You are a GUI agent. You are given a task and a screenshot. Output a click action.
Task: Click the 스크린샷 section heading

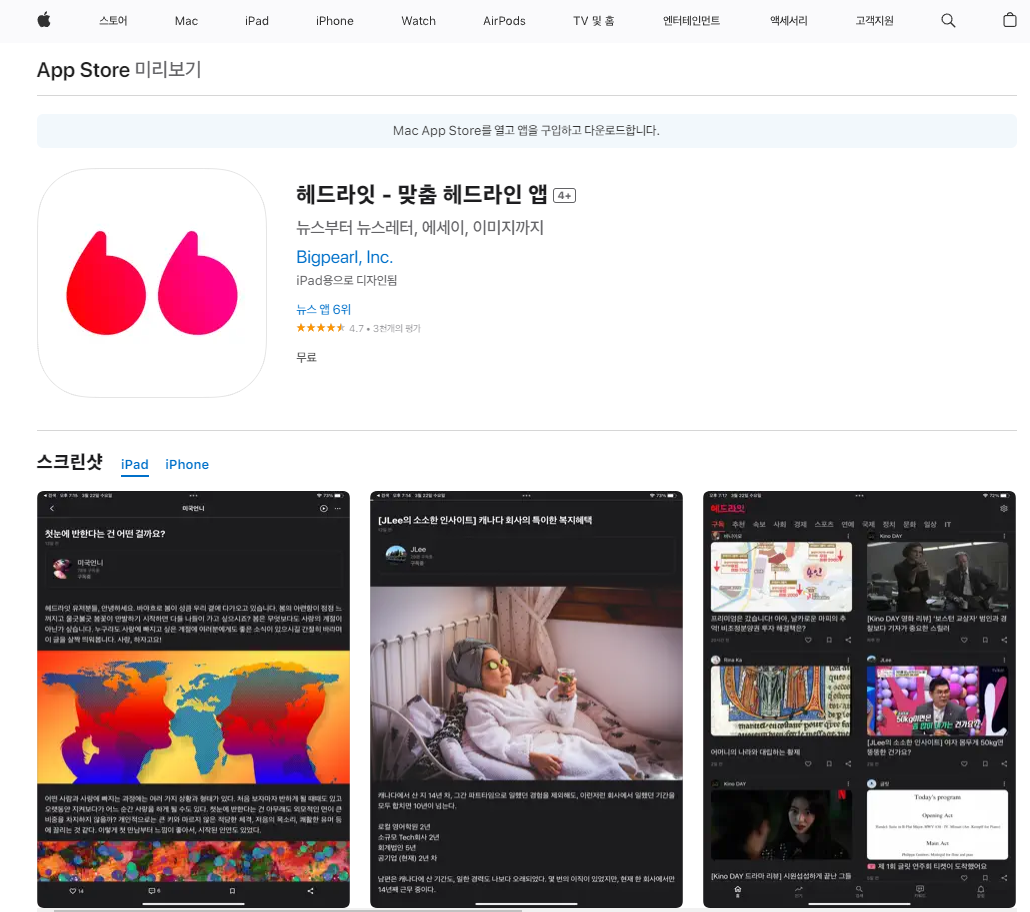coord(70,462)
